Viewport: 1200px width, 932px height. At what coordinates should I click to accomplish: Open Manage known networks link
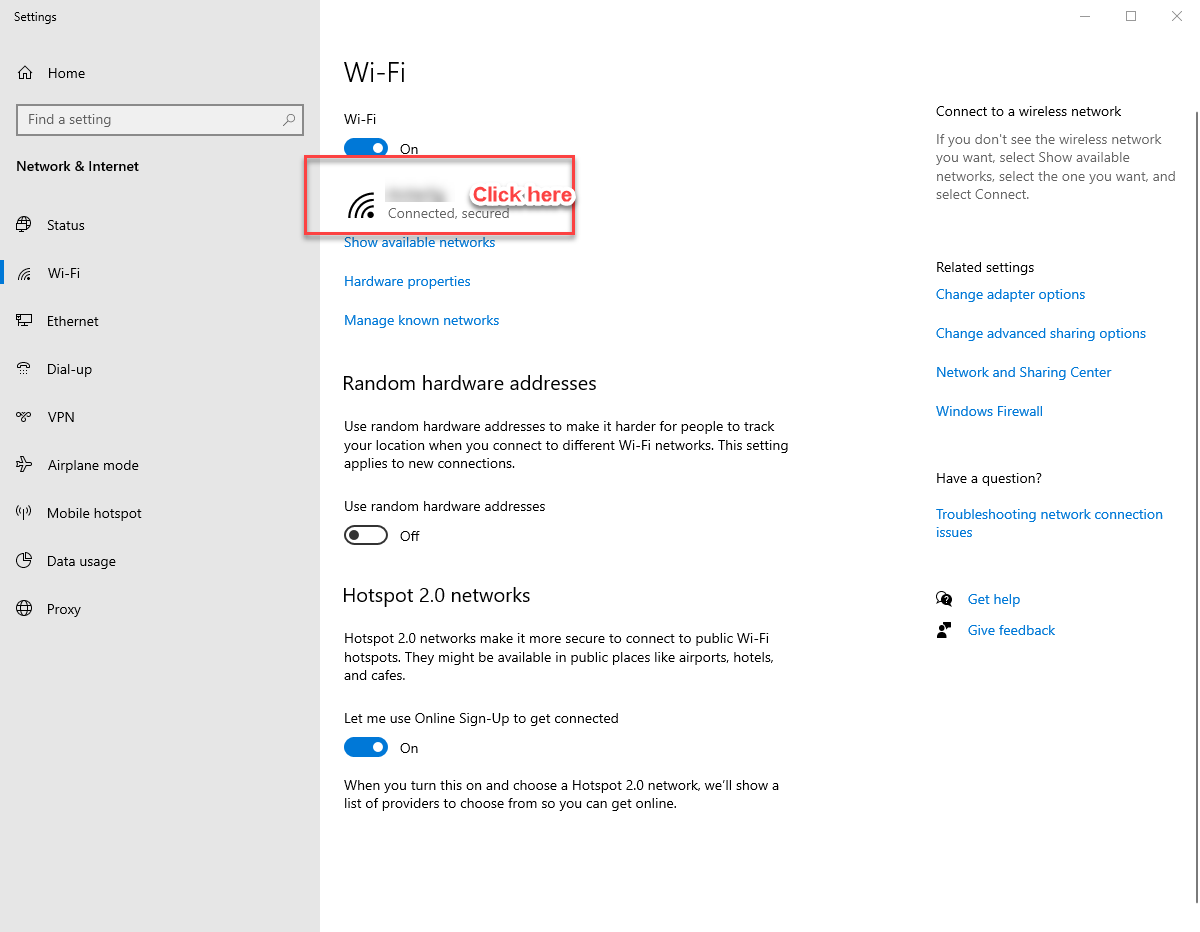(421, 320)
